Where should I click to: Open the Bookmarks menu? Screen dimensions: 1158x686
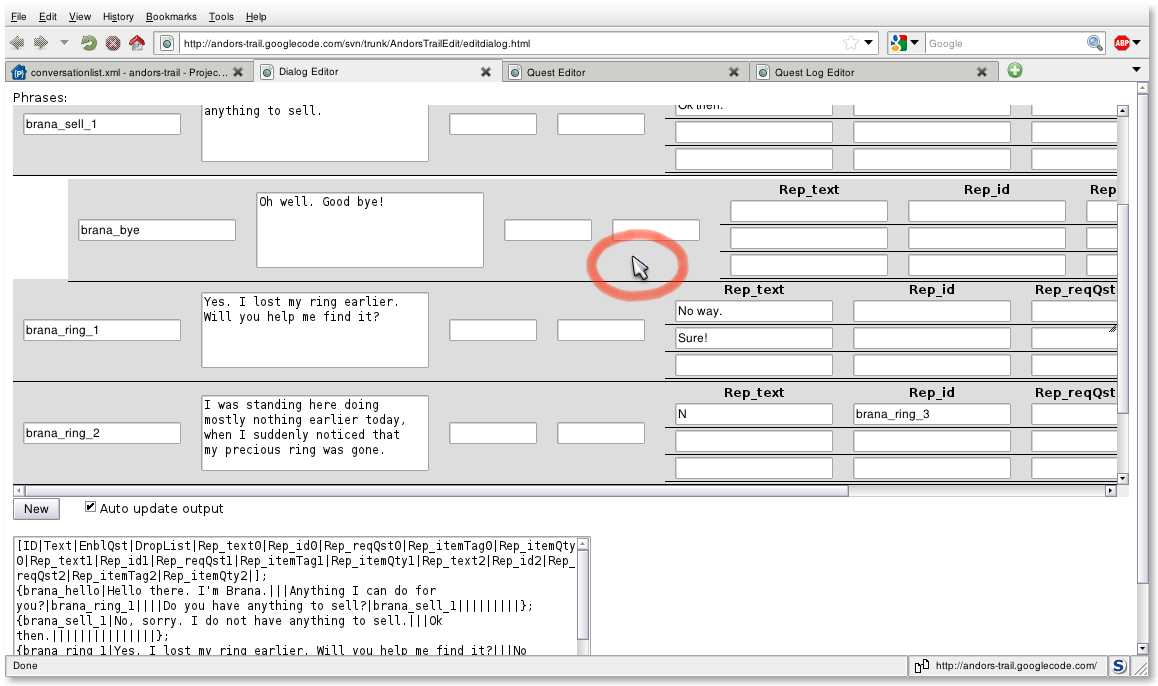tap(171, 16)
